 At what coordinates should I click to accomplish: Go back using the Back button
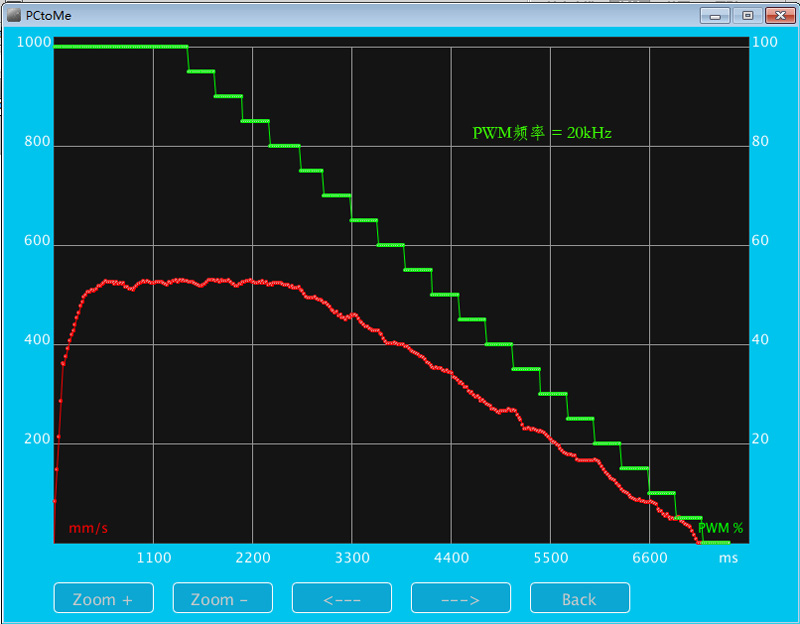click(580, 597)
